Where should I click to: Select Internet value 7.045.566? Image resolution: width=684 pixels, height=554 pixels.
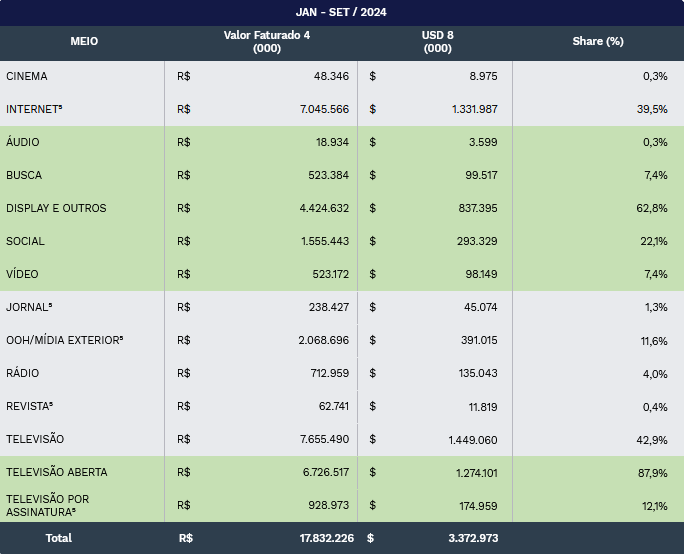(x=324, y=109)
